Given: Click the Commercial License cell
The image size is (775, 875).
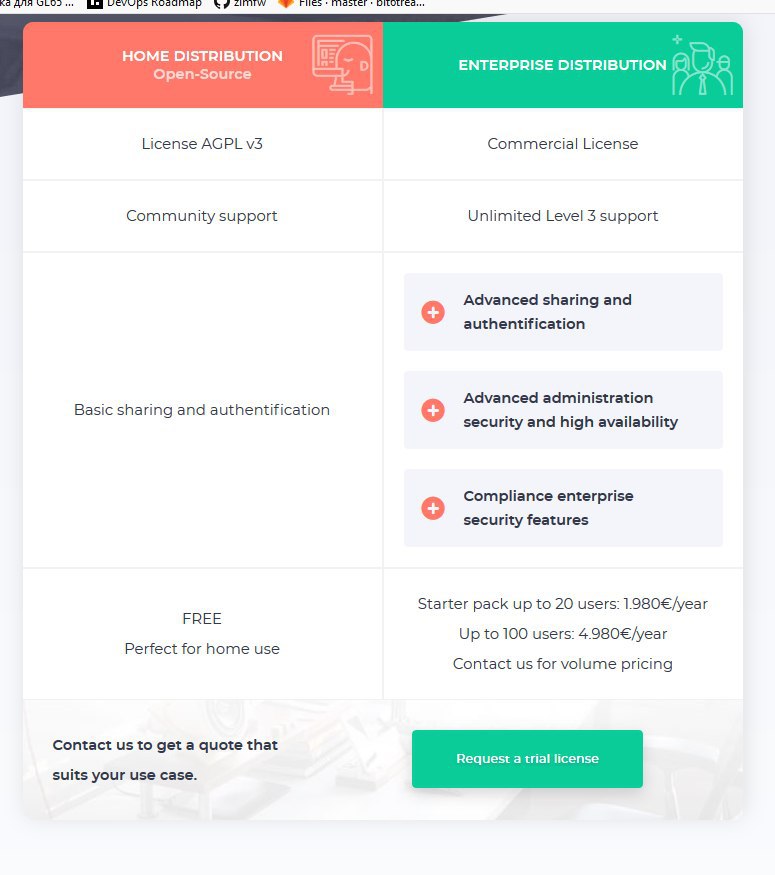Looking at the screenshot, I should point(562,144).
